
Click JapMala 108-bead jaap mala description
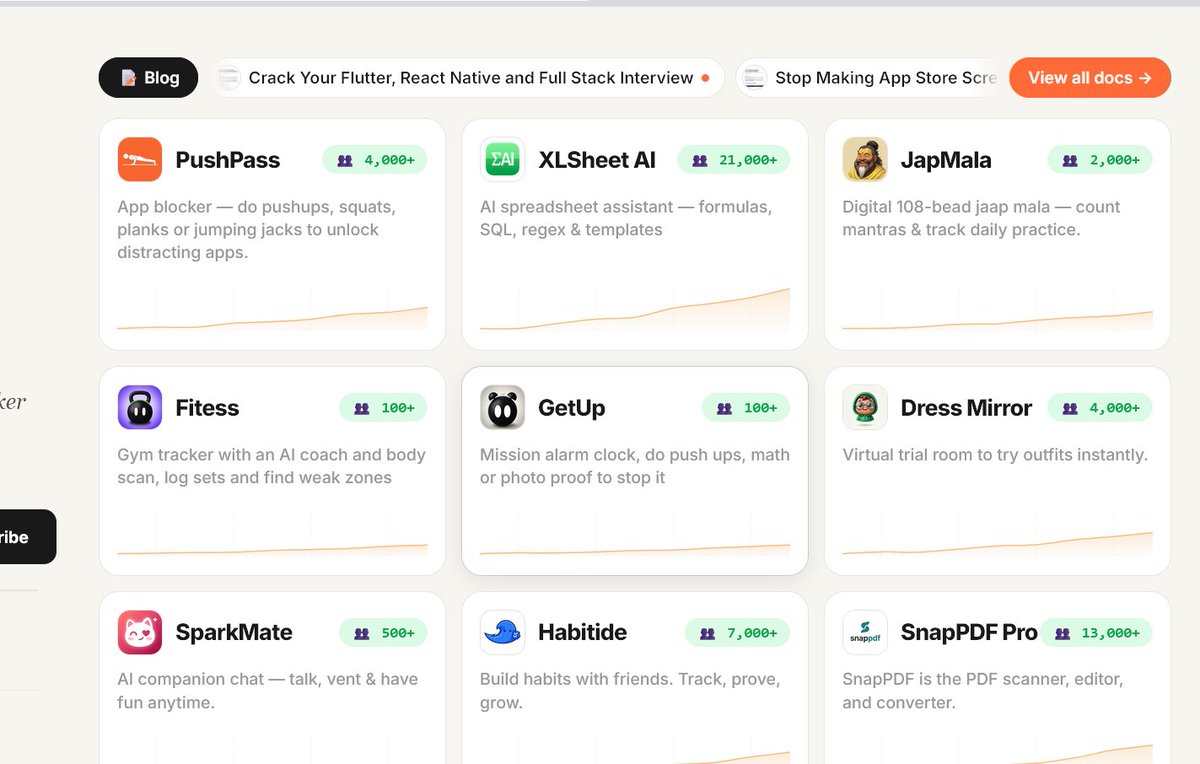pos(981,218)
